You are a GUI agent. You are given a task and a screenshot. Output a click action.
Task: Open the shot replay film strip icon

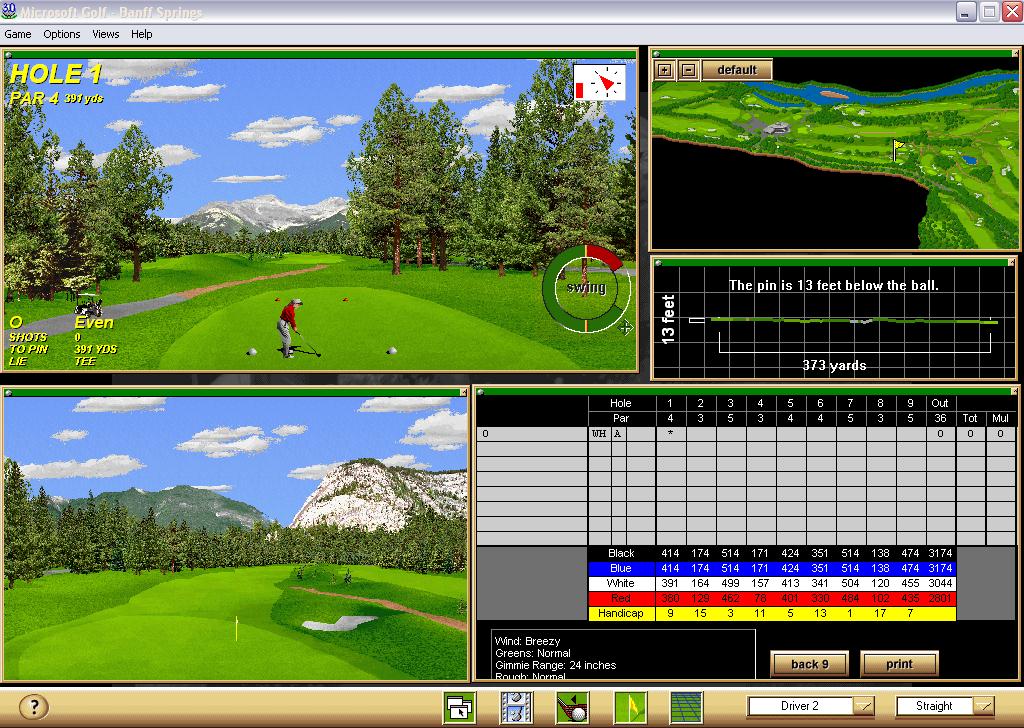(x=516, y=707)
